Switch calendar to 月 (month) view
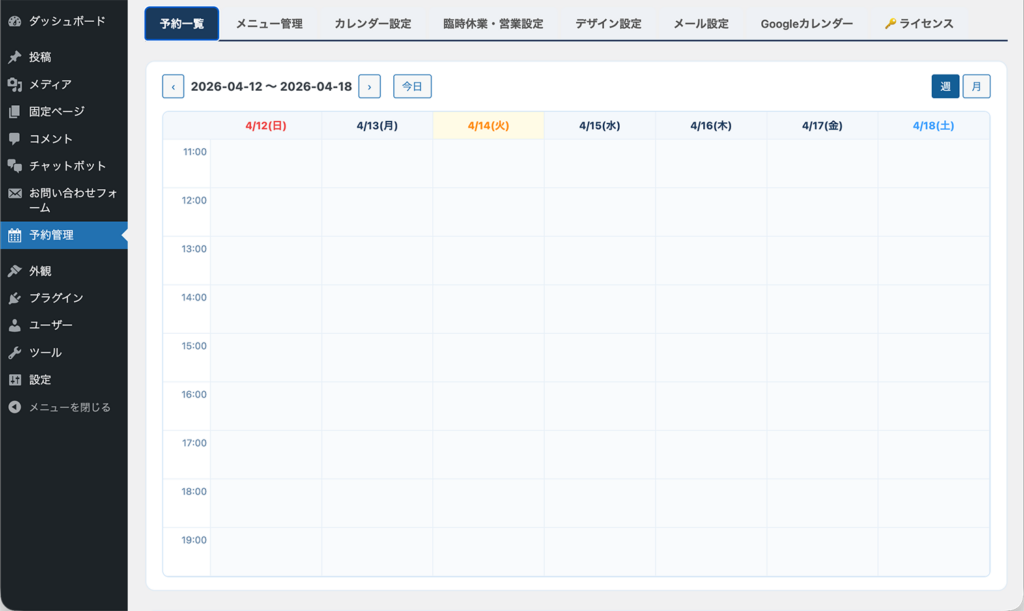This screenshot has height=611, width=1024. (x=975, y=86)
